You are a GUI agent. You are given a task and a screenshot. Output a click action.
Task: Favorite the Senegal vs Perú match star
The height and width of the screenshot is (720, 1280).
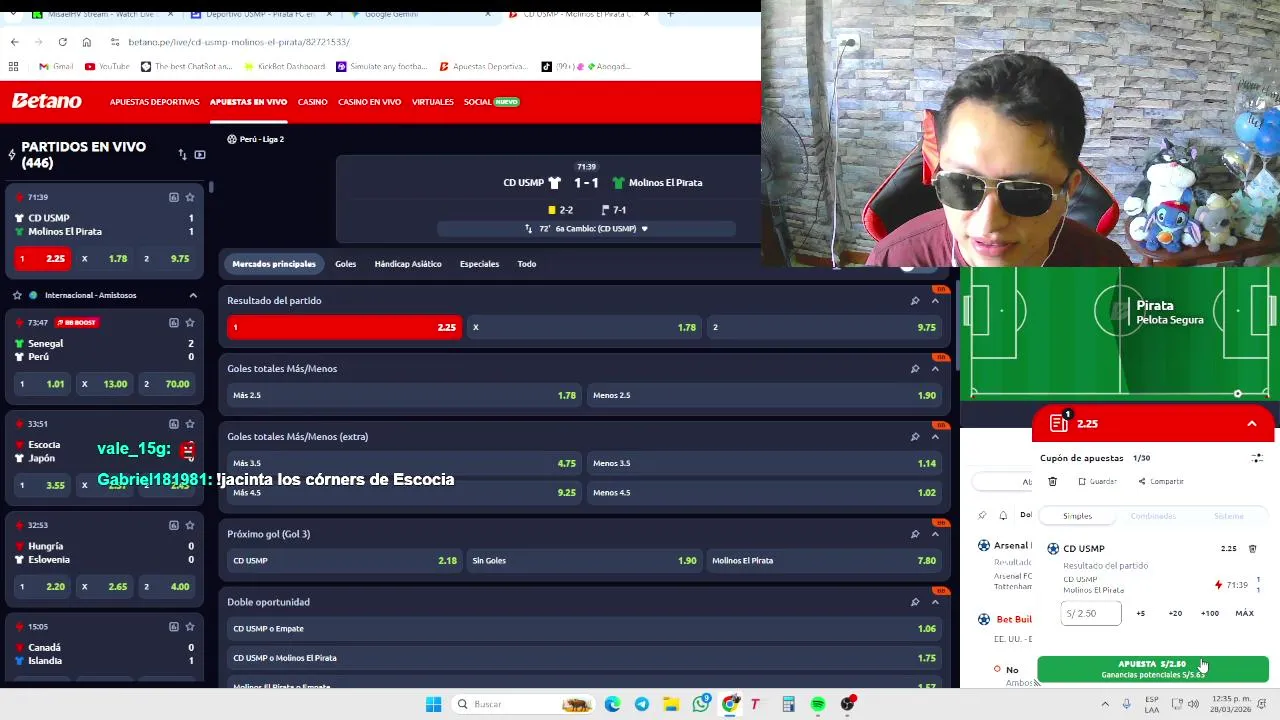190,322
